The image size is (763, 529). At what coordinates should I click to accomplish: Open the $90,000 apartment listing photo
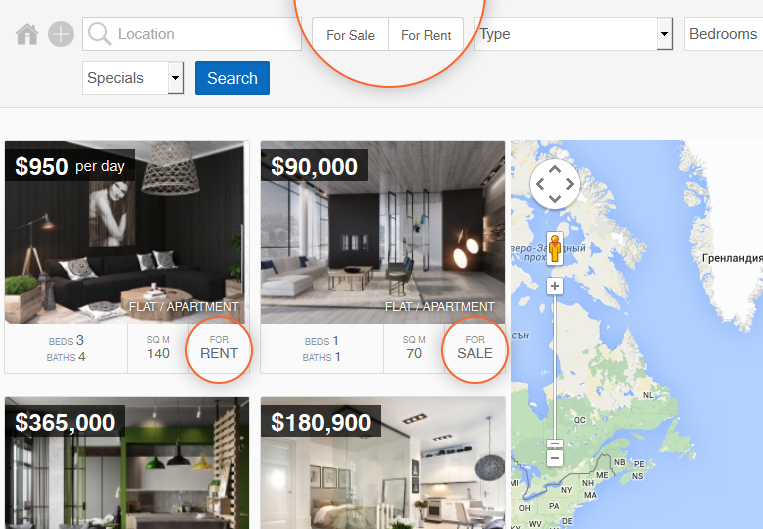383,233
